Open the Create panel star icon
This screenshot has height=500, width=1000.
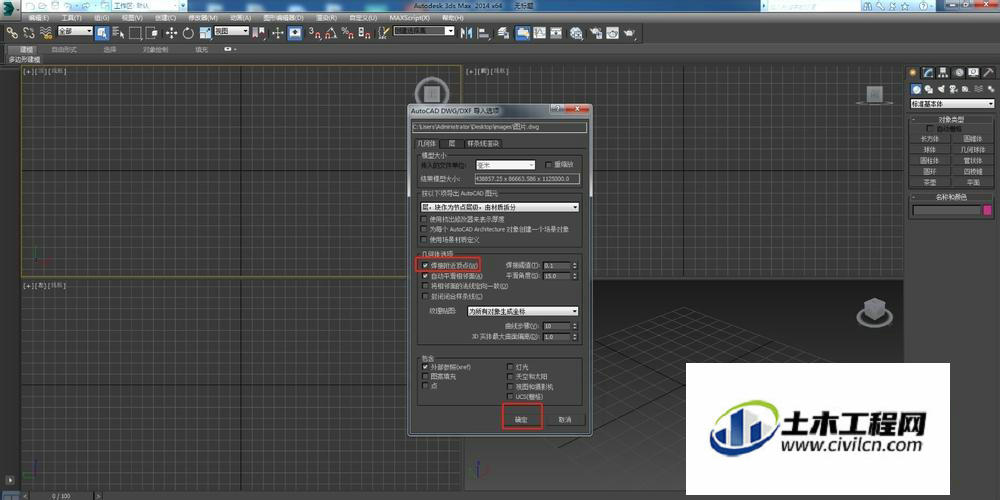pyautogui.click(x=913, y=73)
